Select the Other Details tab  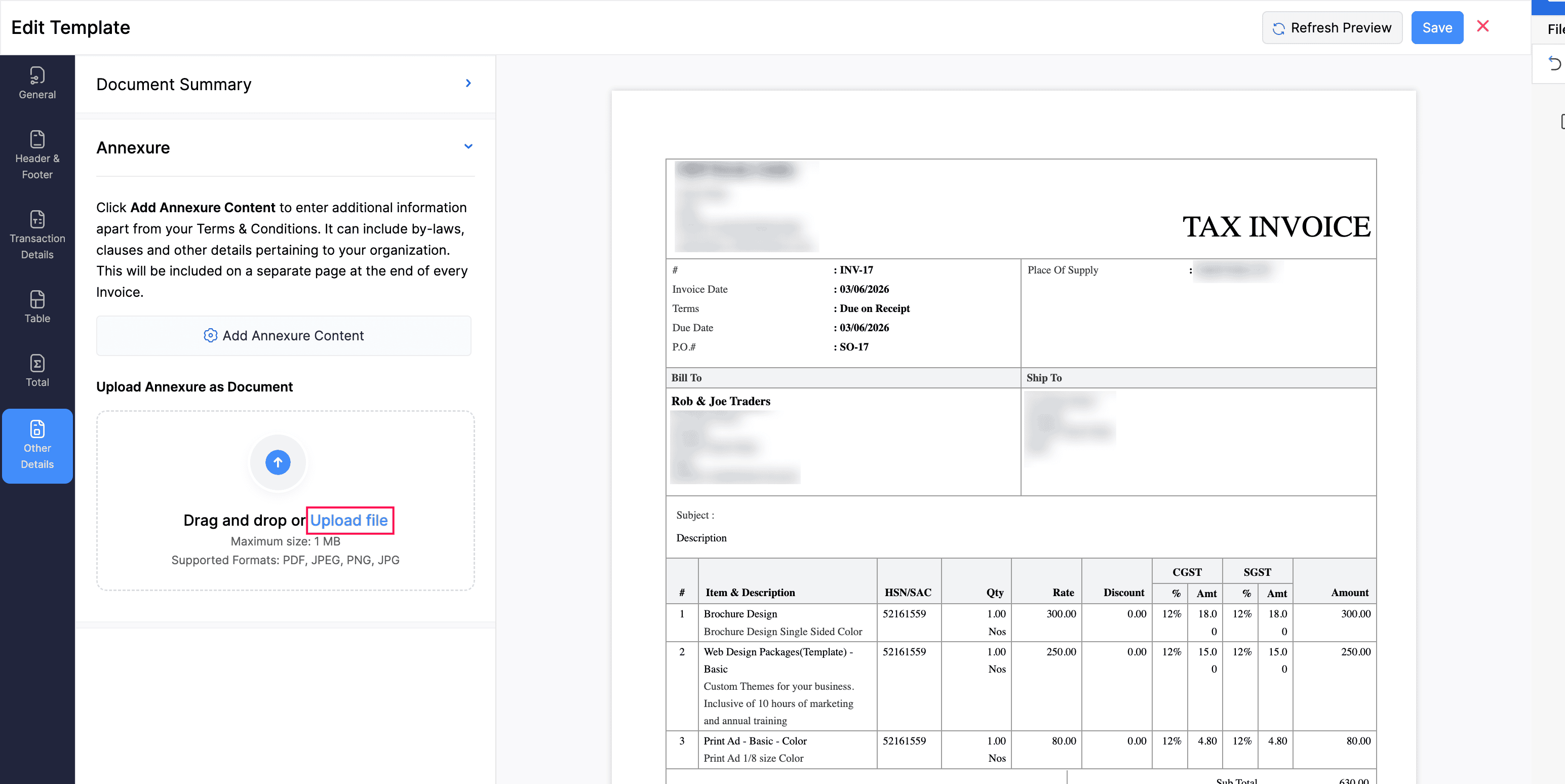pos(37,446)
